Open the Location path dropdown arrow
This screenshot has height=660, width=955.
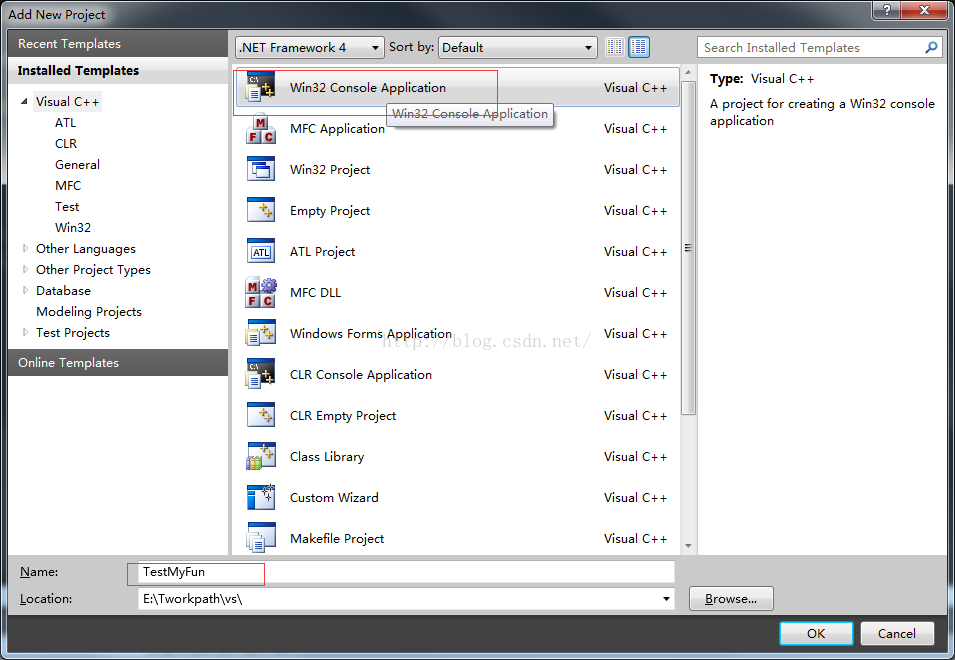(666, 599)
